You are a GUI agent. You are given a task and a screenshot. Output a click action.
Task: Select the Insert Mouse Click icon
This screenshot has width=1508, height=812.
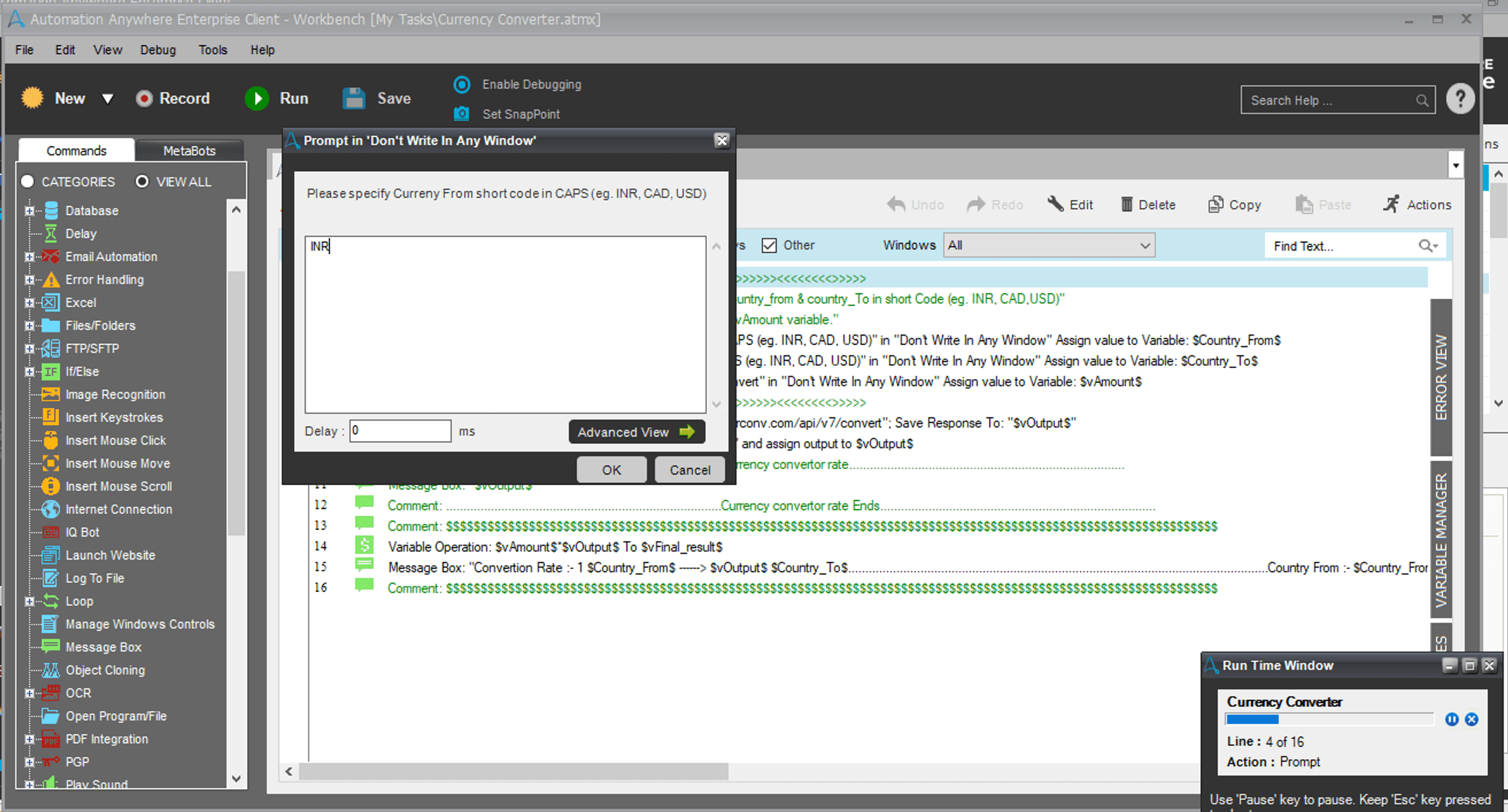click(x=51, y=440)
